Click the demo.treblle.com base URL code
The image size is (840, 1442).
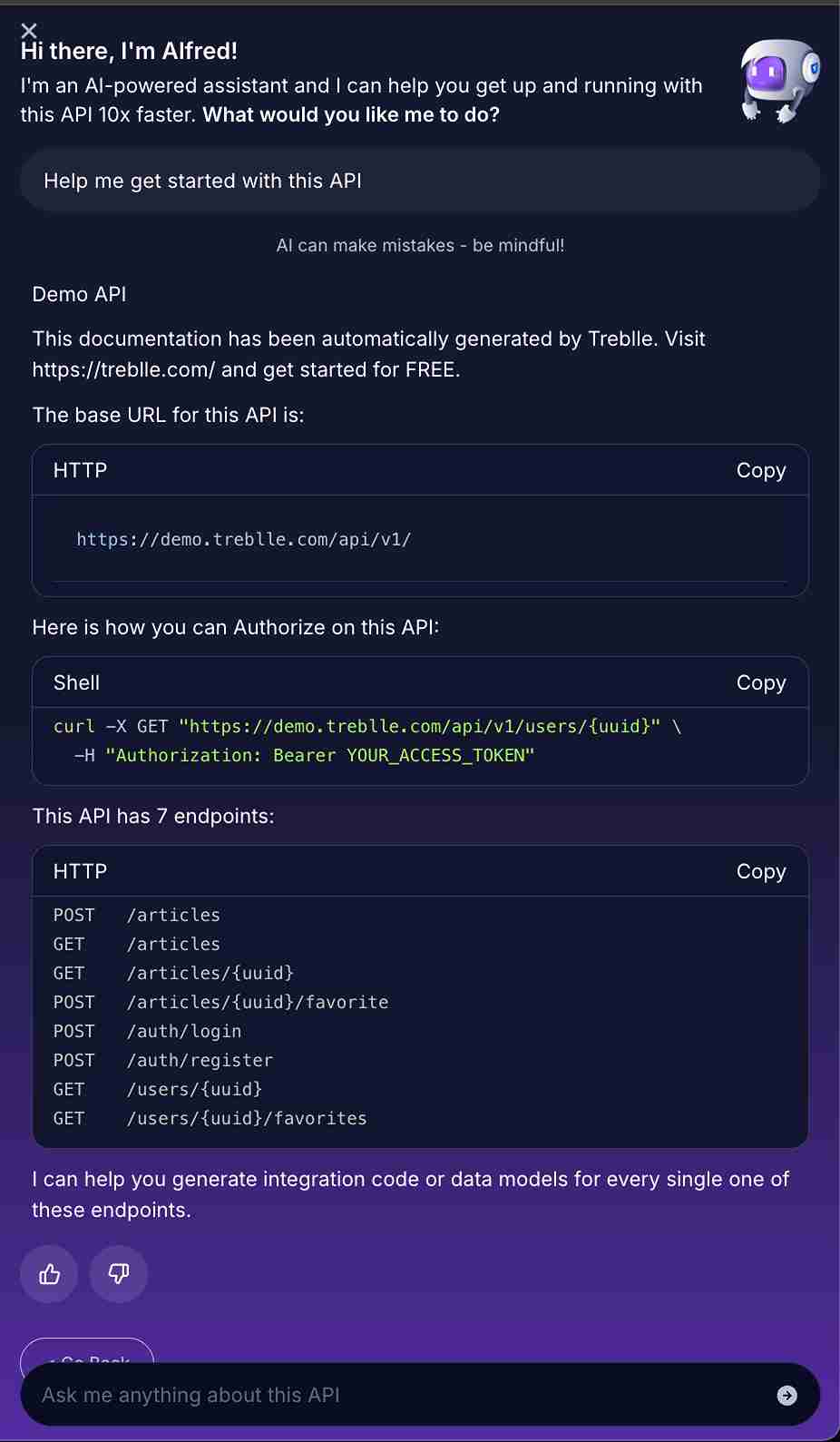[x=243, y=540]
